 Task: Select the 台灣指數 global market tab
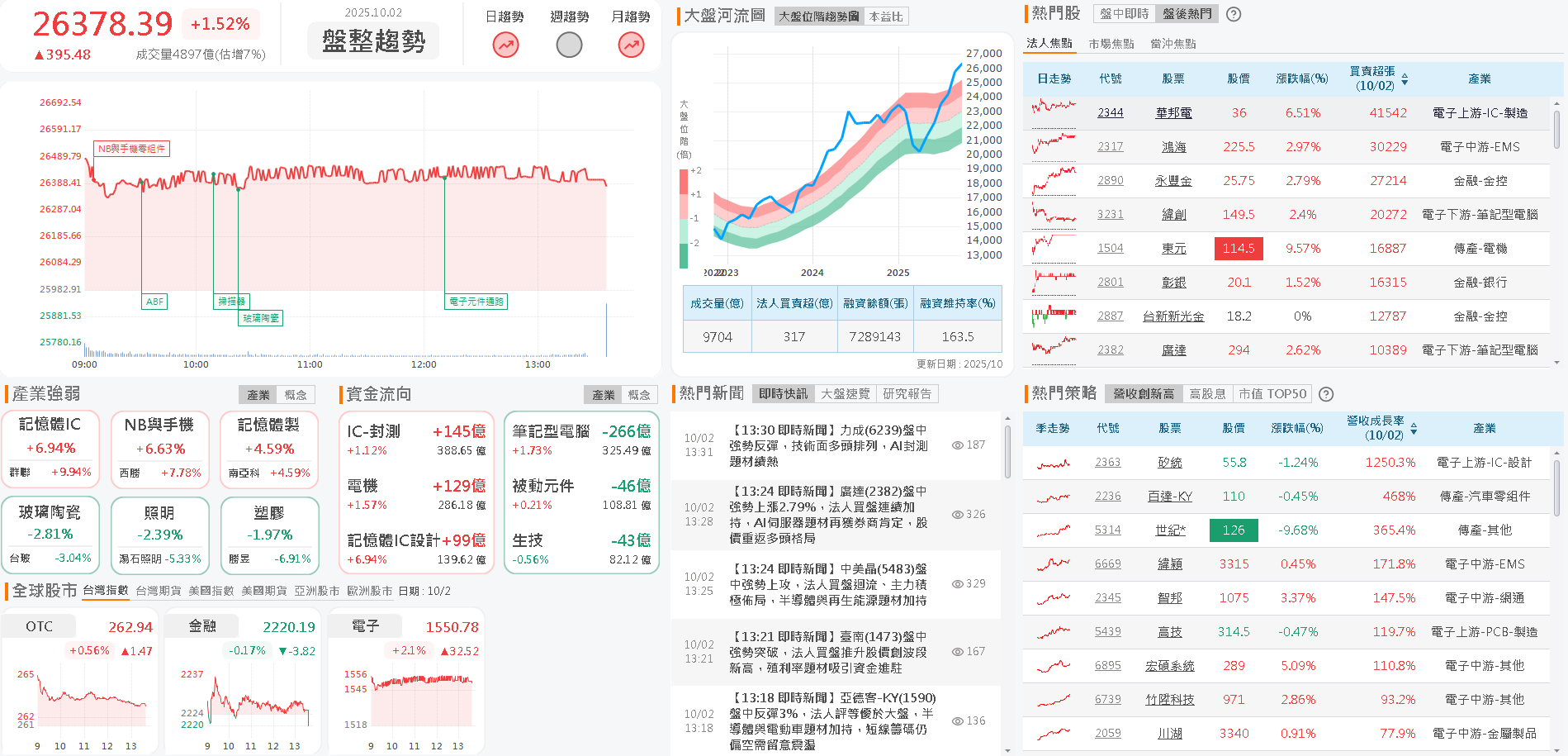coord(106,591)
